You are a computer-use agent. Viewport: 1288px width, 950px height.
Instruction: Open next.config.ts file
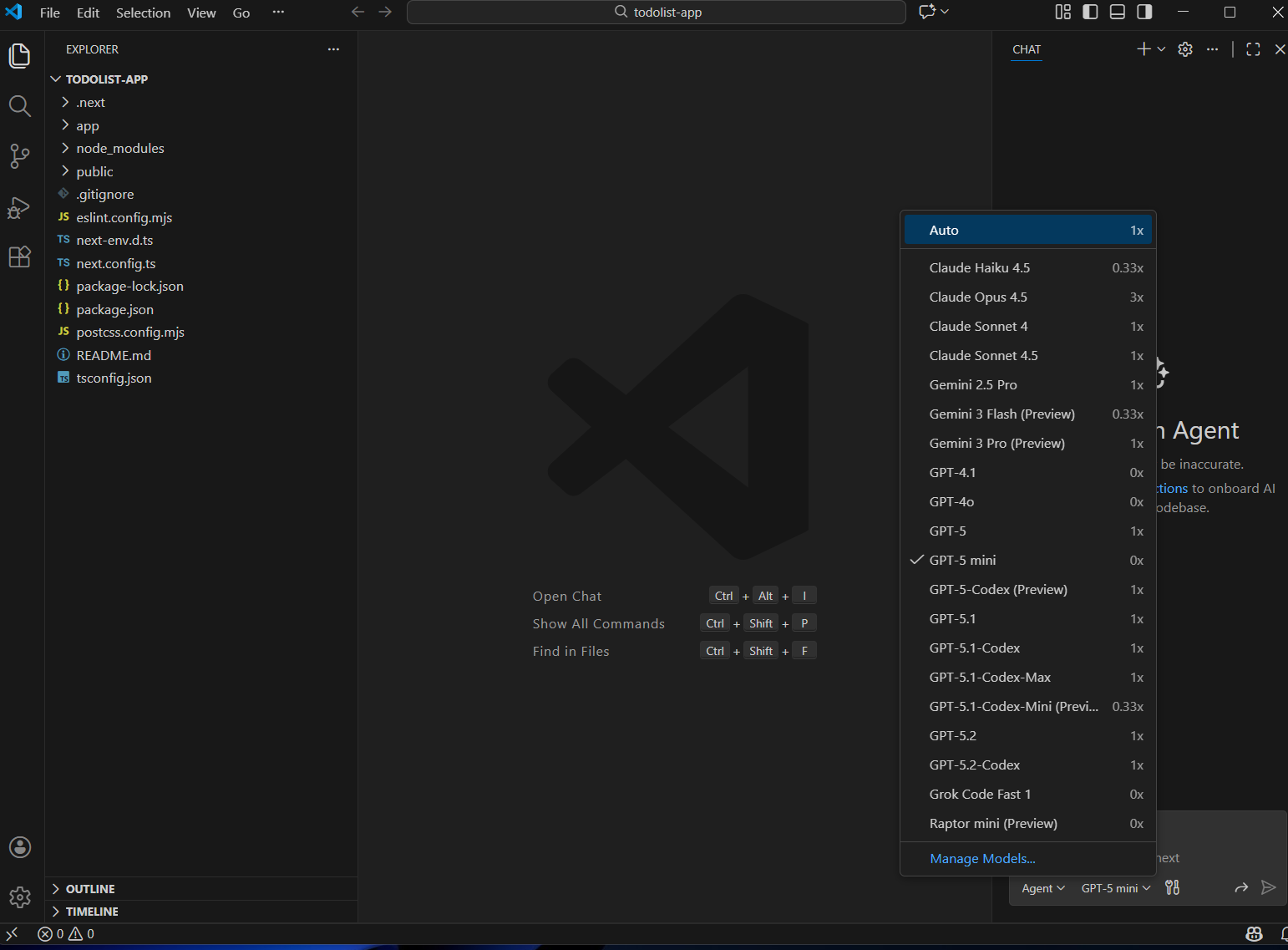point(201,263)
